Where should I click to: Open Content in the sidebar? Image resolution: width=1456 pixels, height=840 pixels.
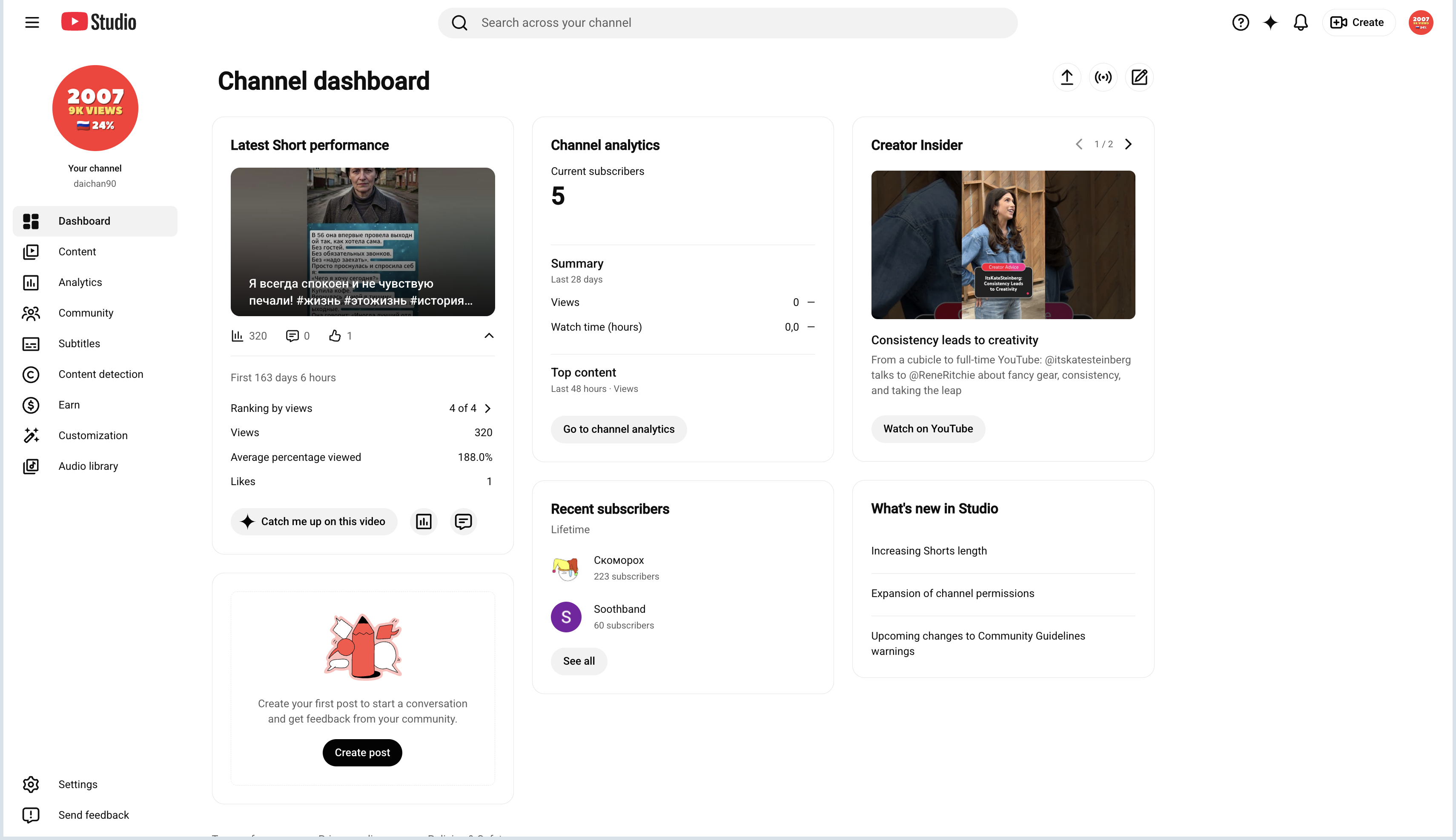[95, 251]
